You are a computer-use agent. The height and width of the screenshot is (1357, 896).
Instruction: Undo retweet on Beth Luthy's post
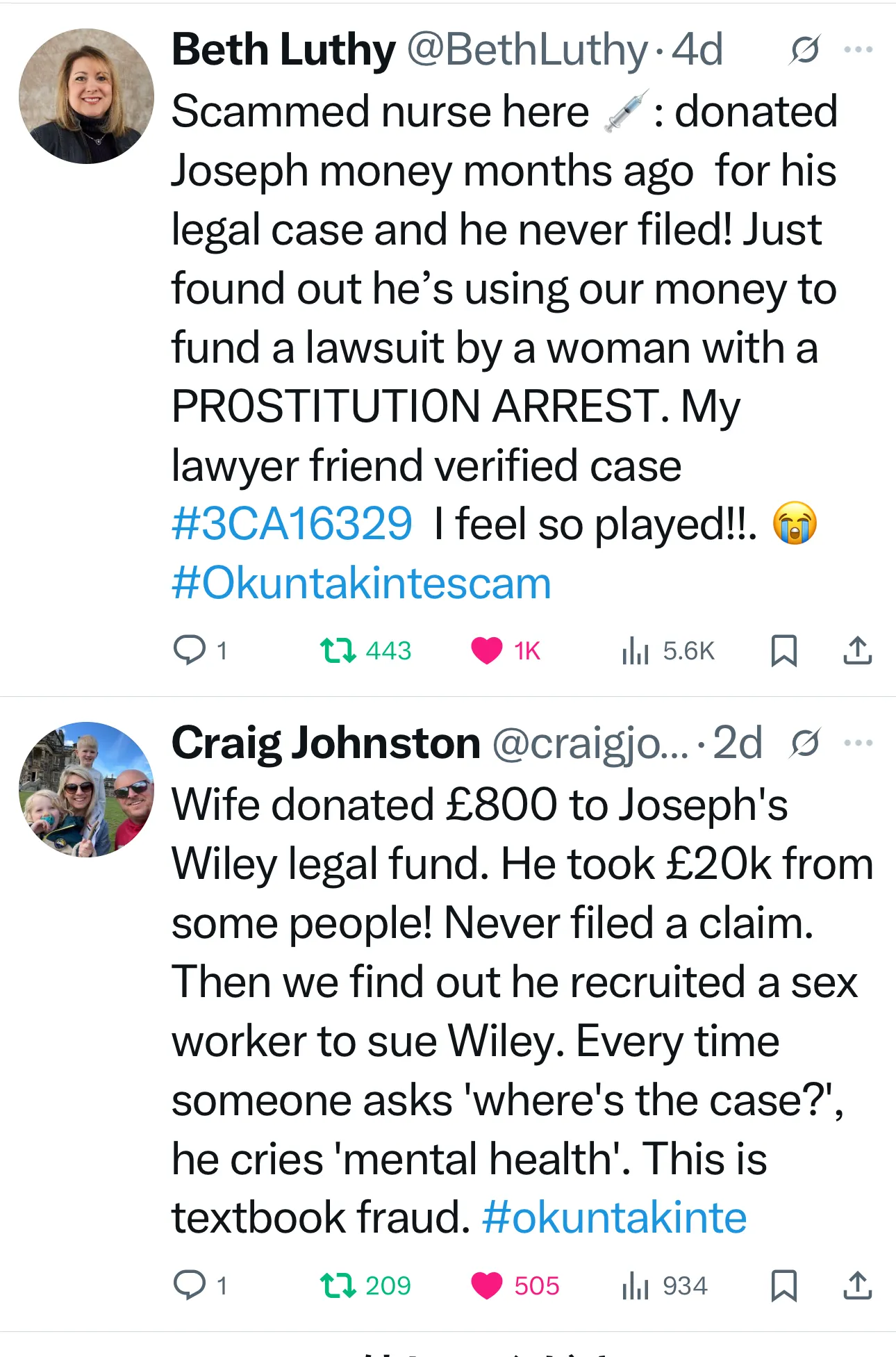click(x=338, y=650)
